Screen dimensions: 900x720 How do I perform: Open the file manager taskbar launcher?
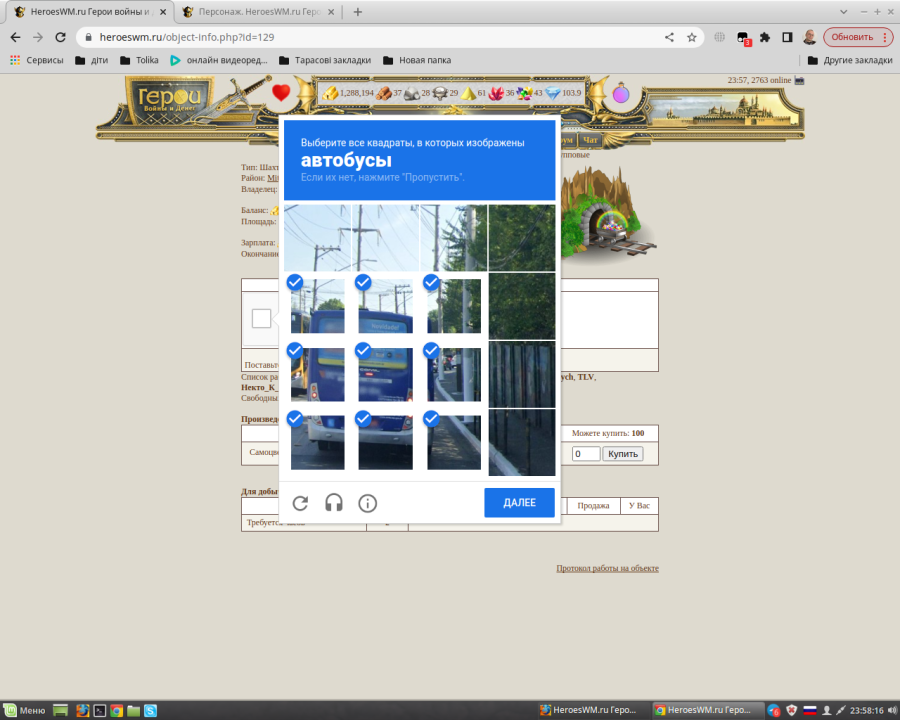coord(133,710)
